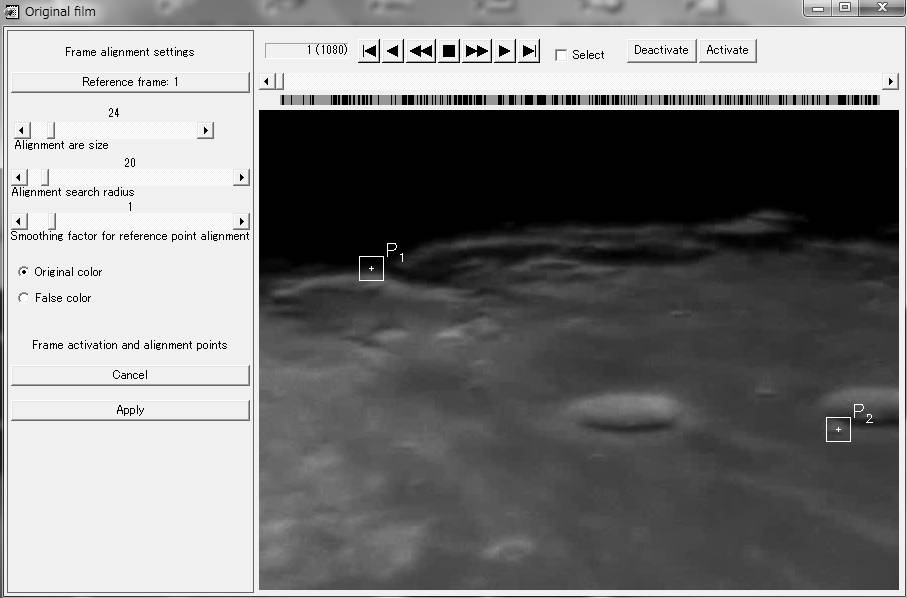Choose Original color radio option
This screenshot has height=598, width=907.
click(x=24, y=272)
